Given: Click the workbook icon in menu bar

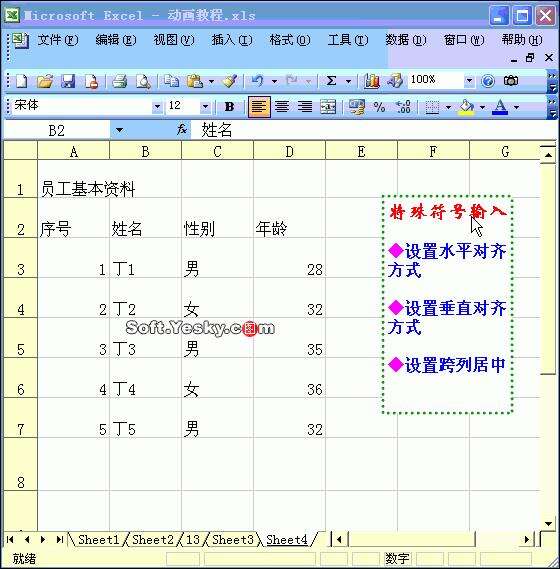Looking at the screenshot, I should tap(20, 40).
